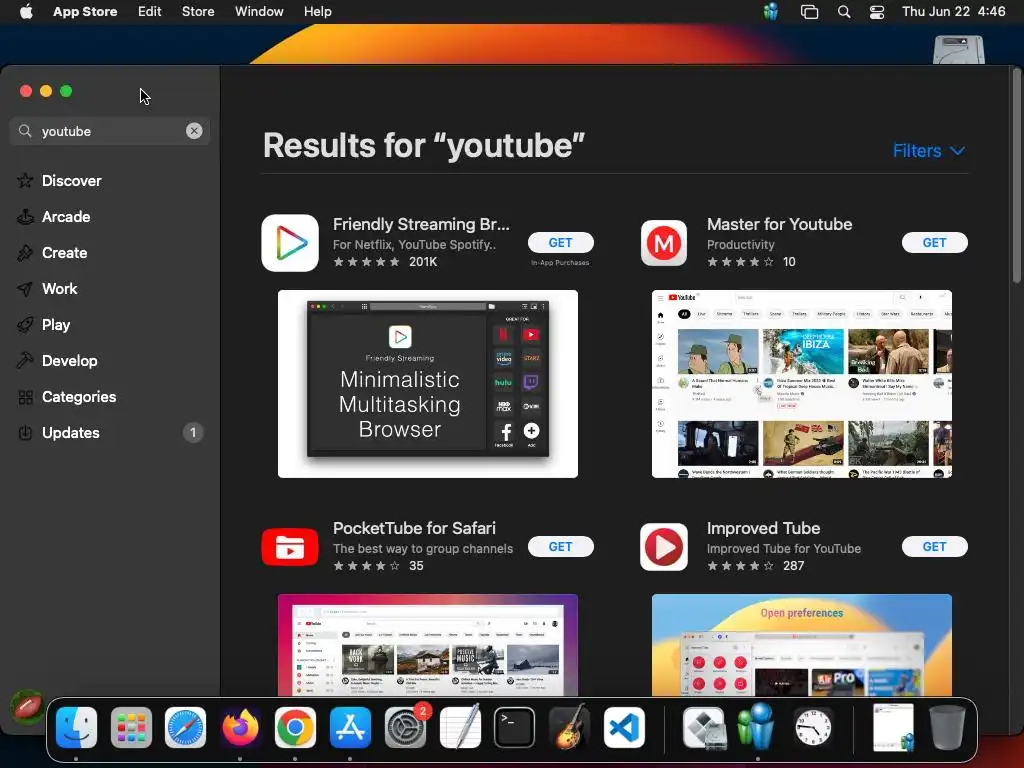Open Friendly Streaming Browser title link
This screenshot has height=768, width=1024.
pyautogui.click(x=421, y=224)
